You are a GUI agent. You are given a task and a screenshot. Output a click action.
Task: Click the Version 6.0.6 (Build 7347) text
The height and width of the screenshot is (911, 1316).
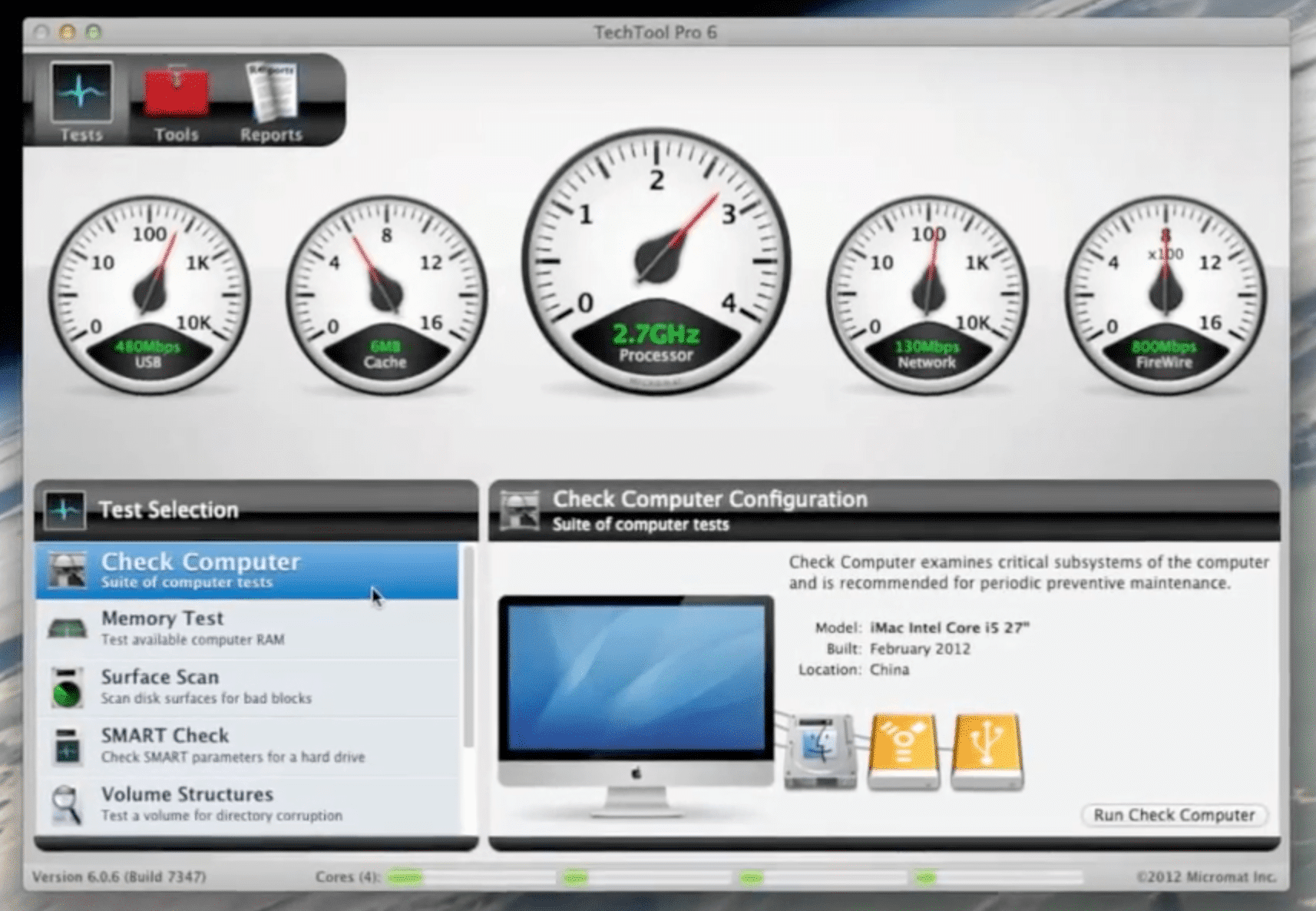coord(119,876)
